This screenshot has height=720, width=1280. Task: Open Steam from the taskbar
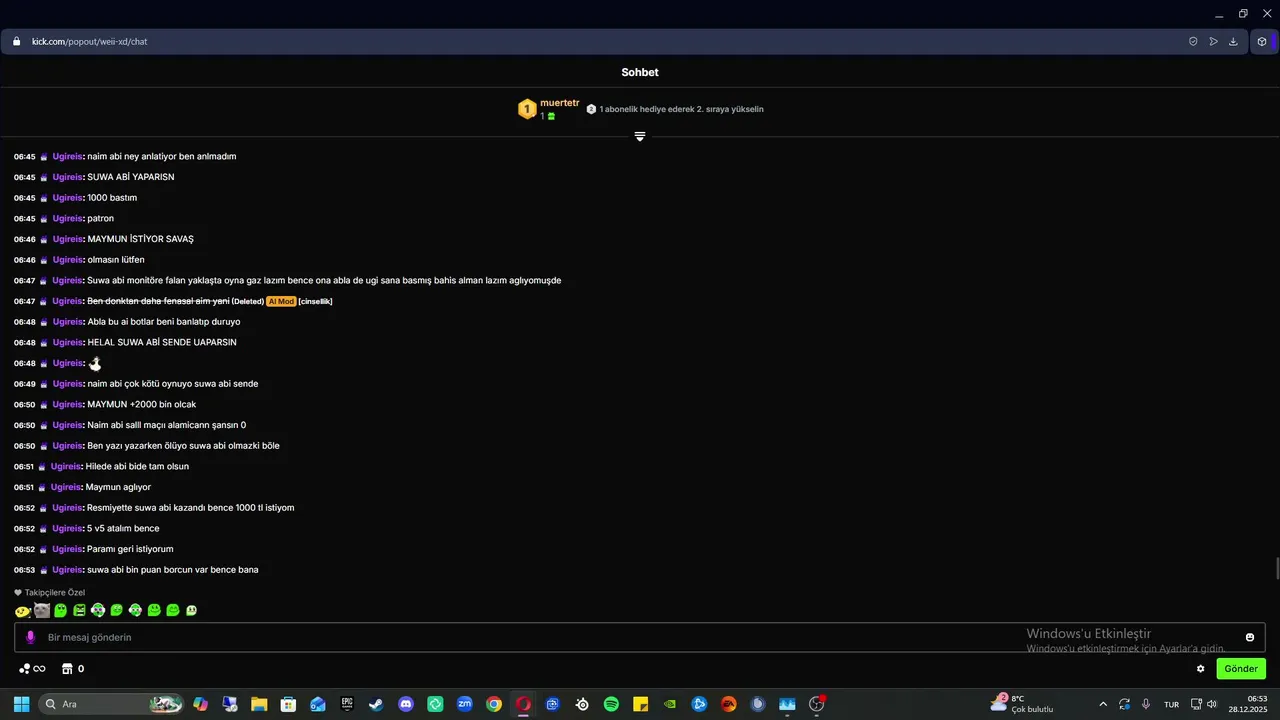click(376, 704)
